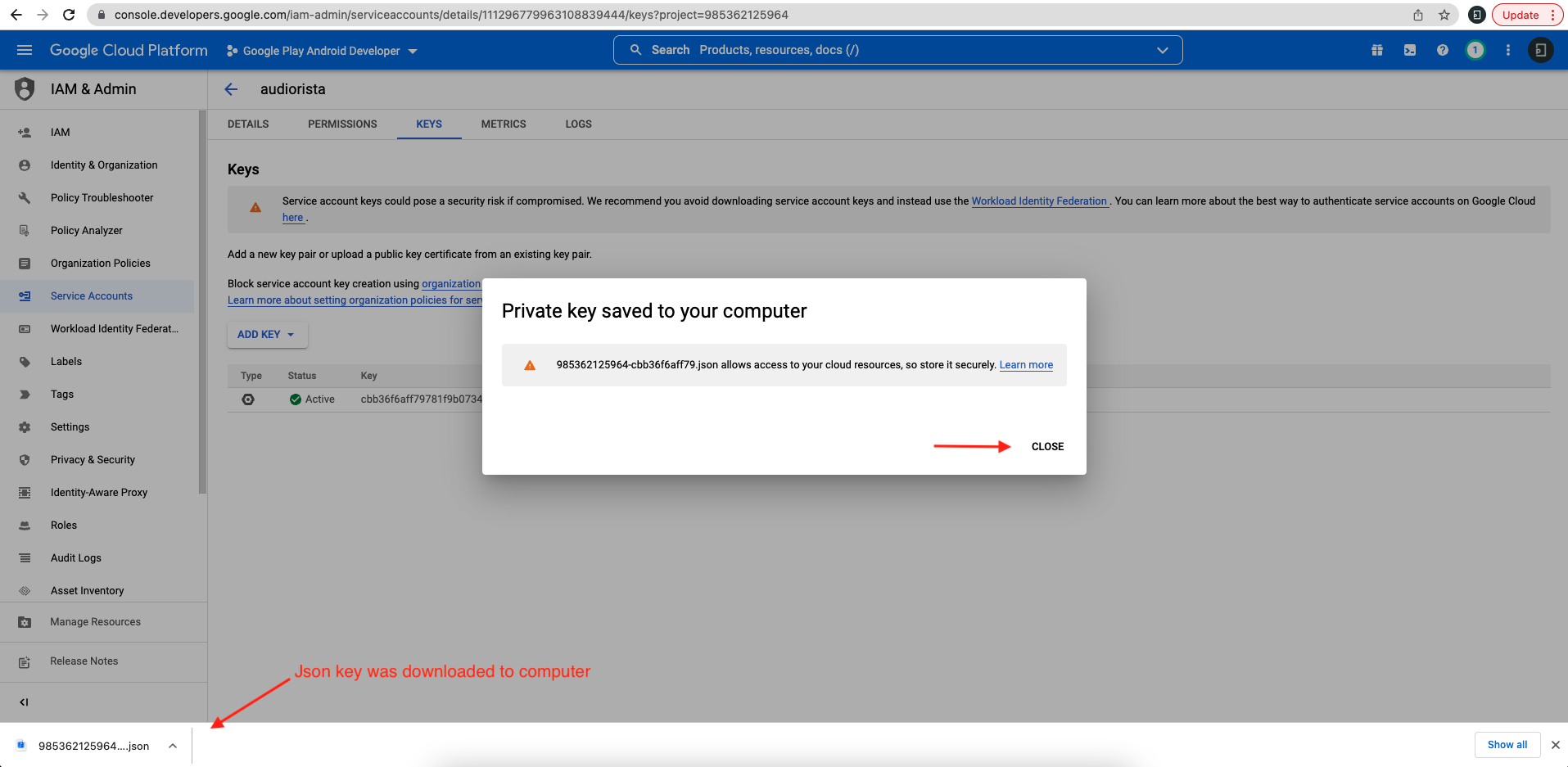Bookmark this page with the star icon

click(x=1444, y=15)
